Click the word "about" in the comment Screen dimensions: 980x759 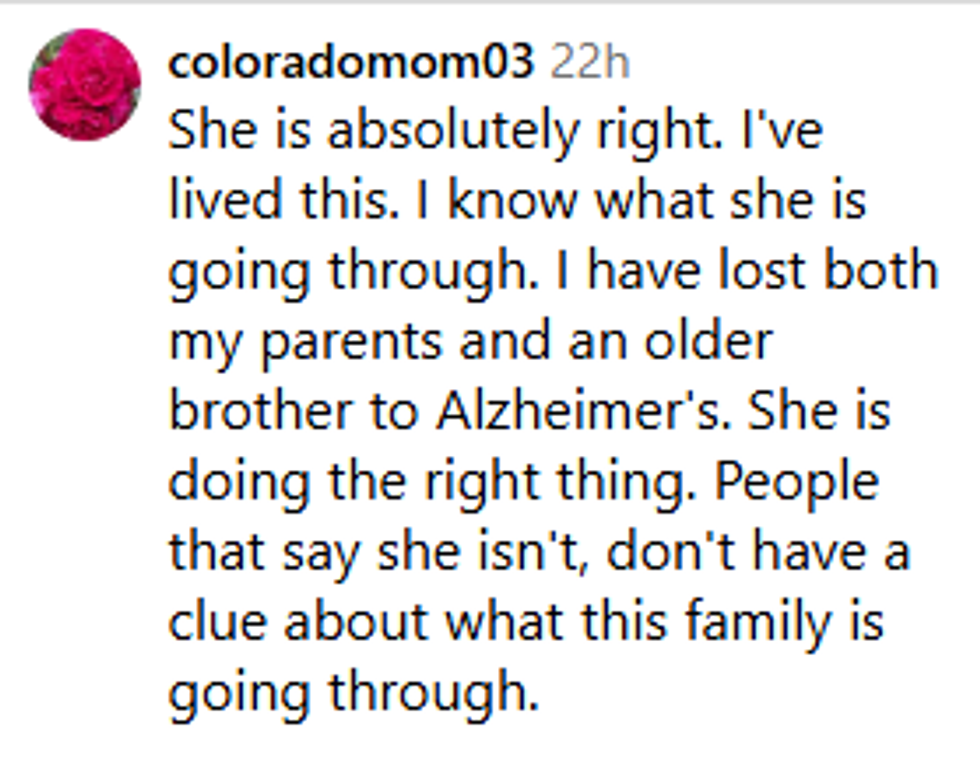click(x=355, y=622)
